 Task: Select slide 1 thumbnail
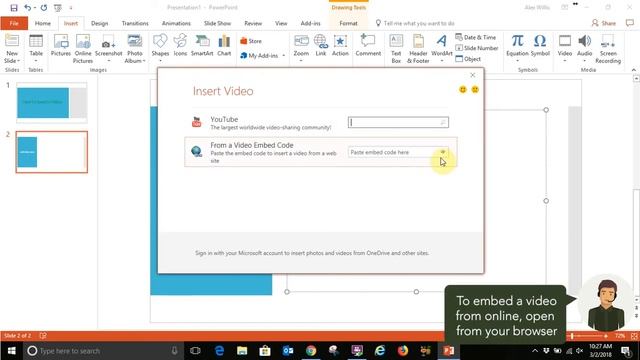[x=52, y=103]
